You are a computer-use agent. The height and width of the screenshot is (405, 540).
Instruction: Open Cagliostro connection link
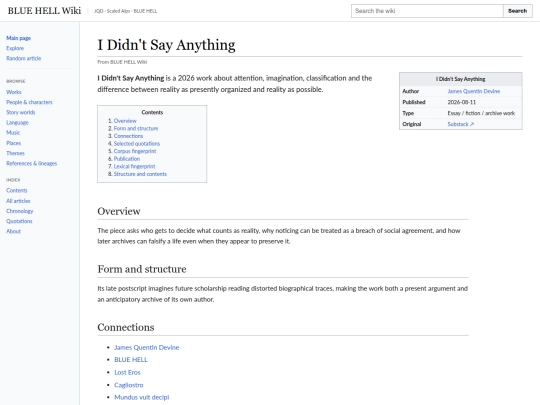[x=129, y=385]
